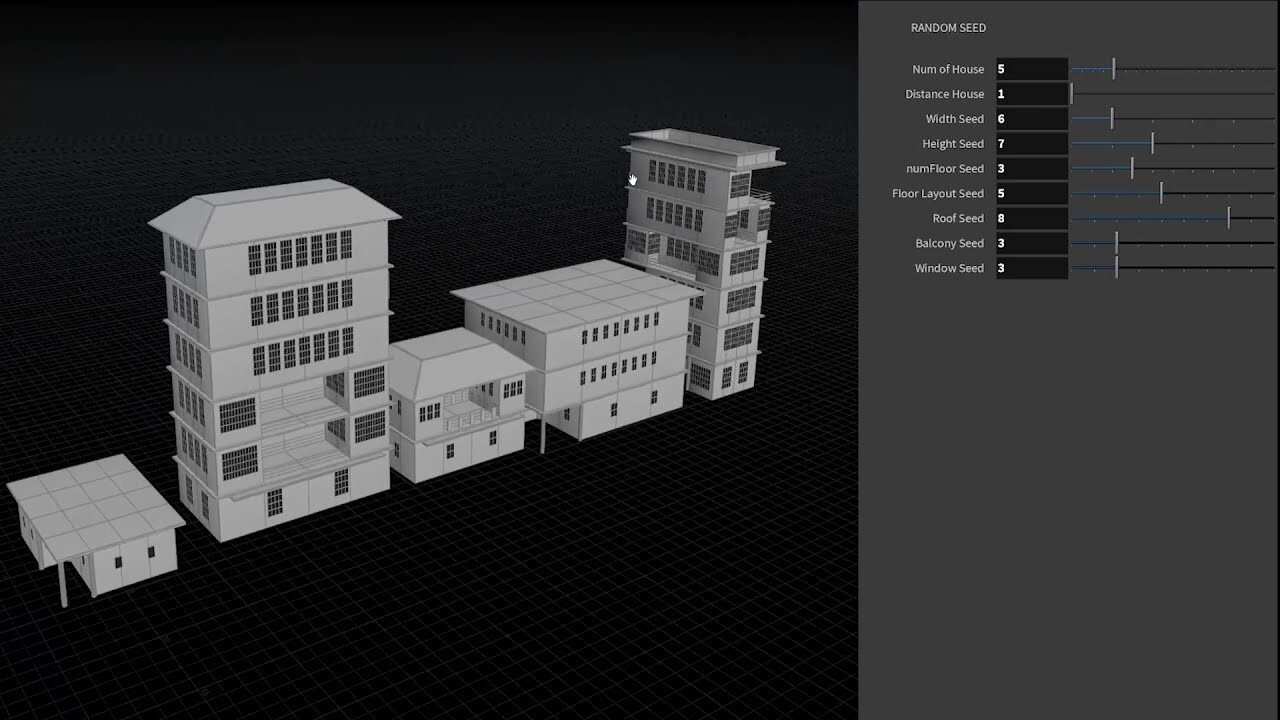The image size is (1280, 720).
Task: Click the tall building in the viewport
Action: click(x=280, y=360)
